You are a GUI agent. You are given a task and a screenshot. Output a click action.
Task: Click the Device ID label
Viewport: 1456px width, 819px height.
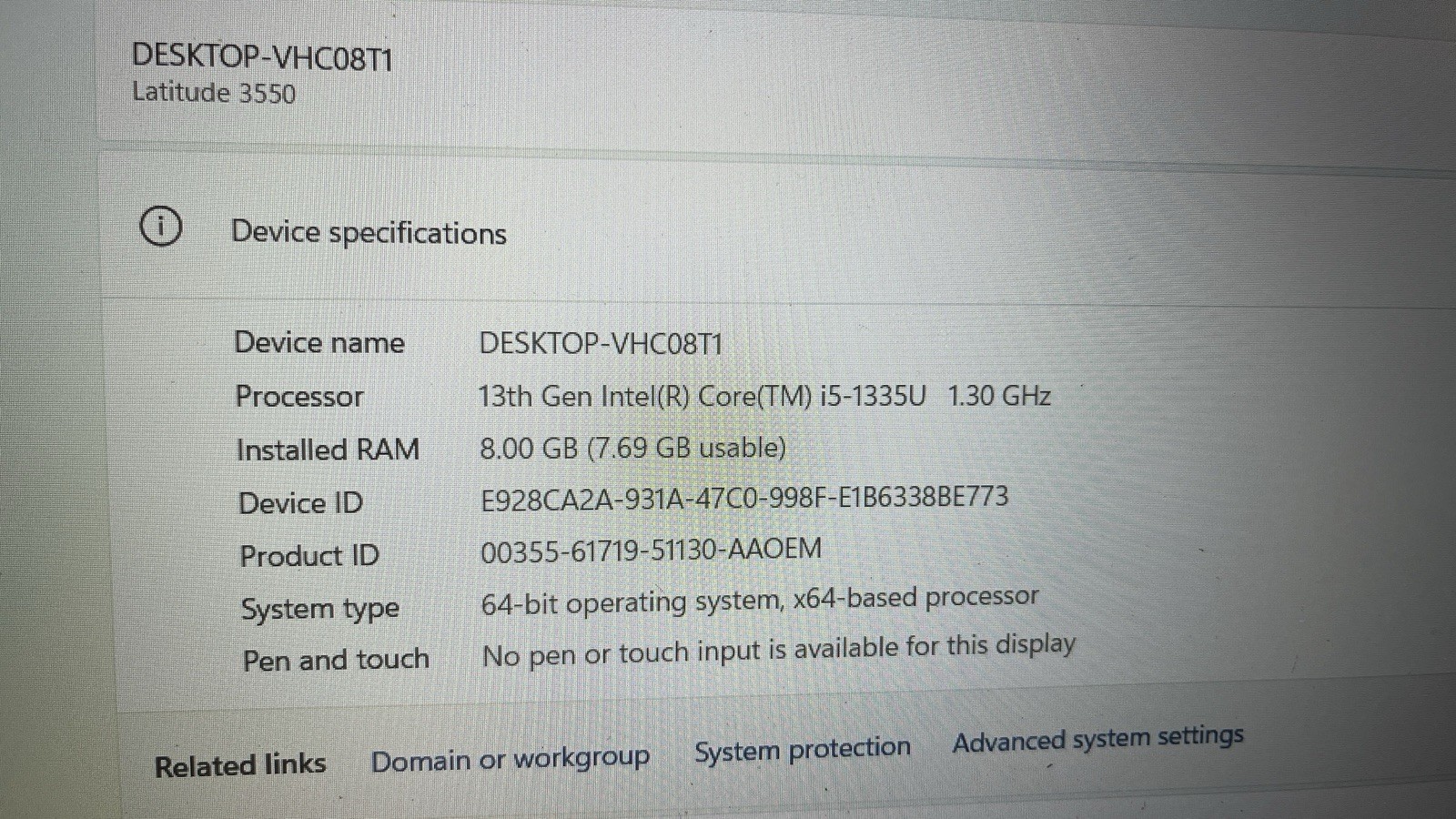pyautogui.click(x=300, y=503)
